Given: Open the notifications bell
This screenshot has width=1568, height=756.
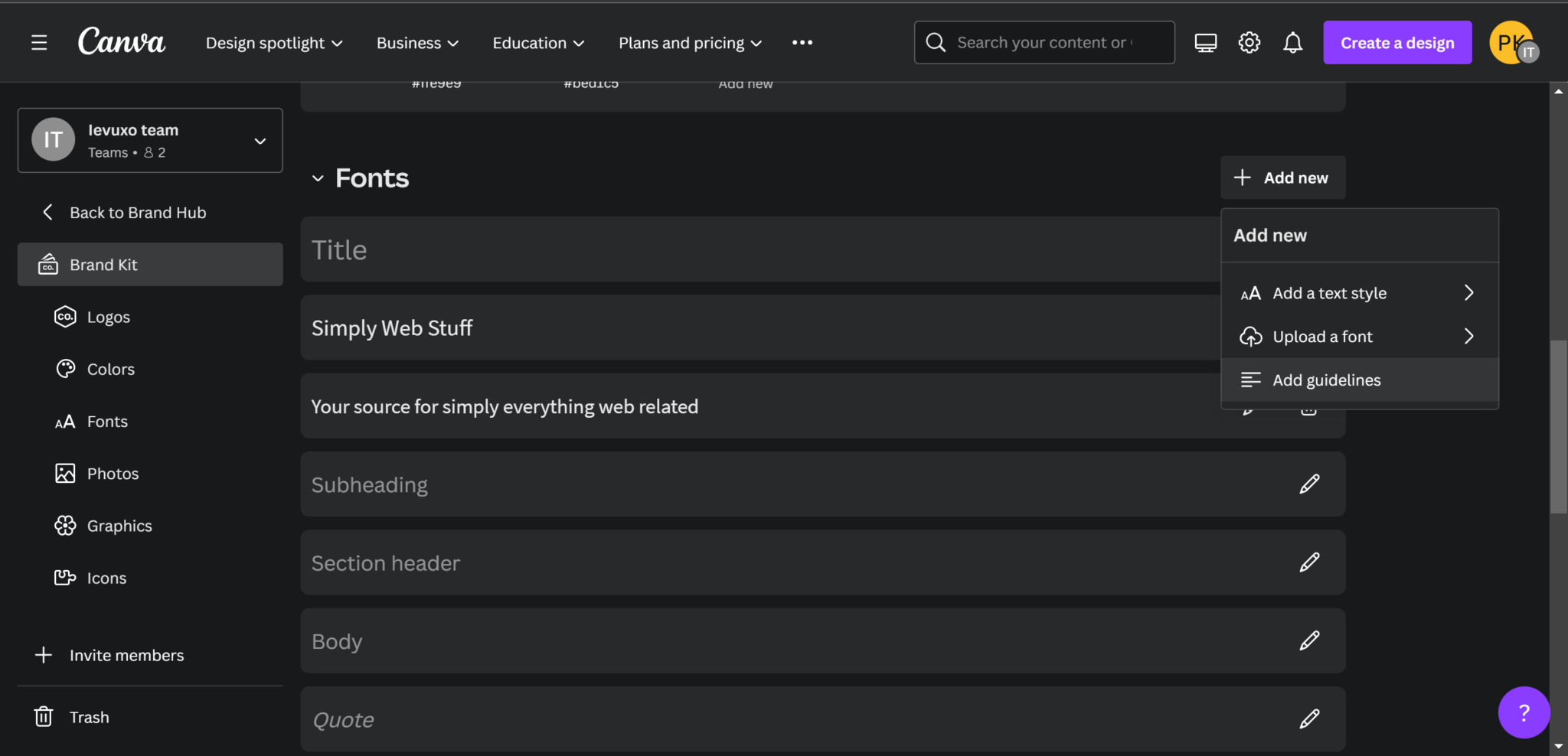Looking at the screenshot, I should 1292,43.
